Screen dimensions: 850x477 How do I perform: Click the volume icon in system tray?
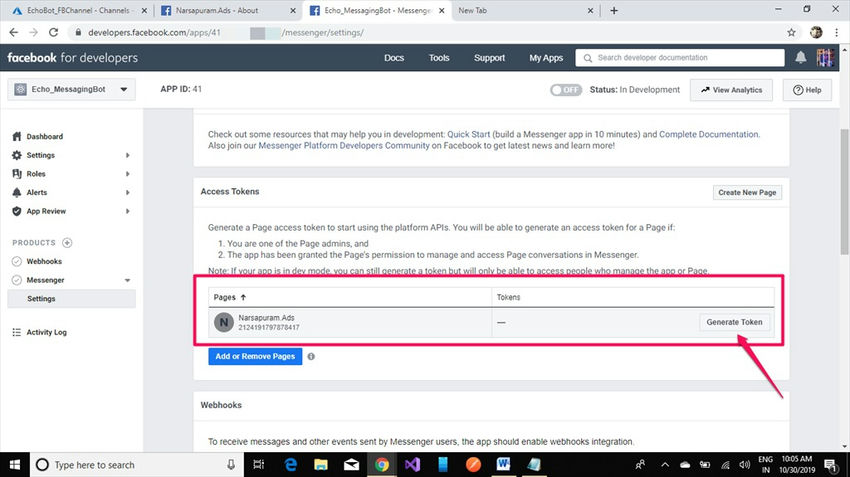pos(744,465)
